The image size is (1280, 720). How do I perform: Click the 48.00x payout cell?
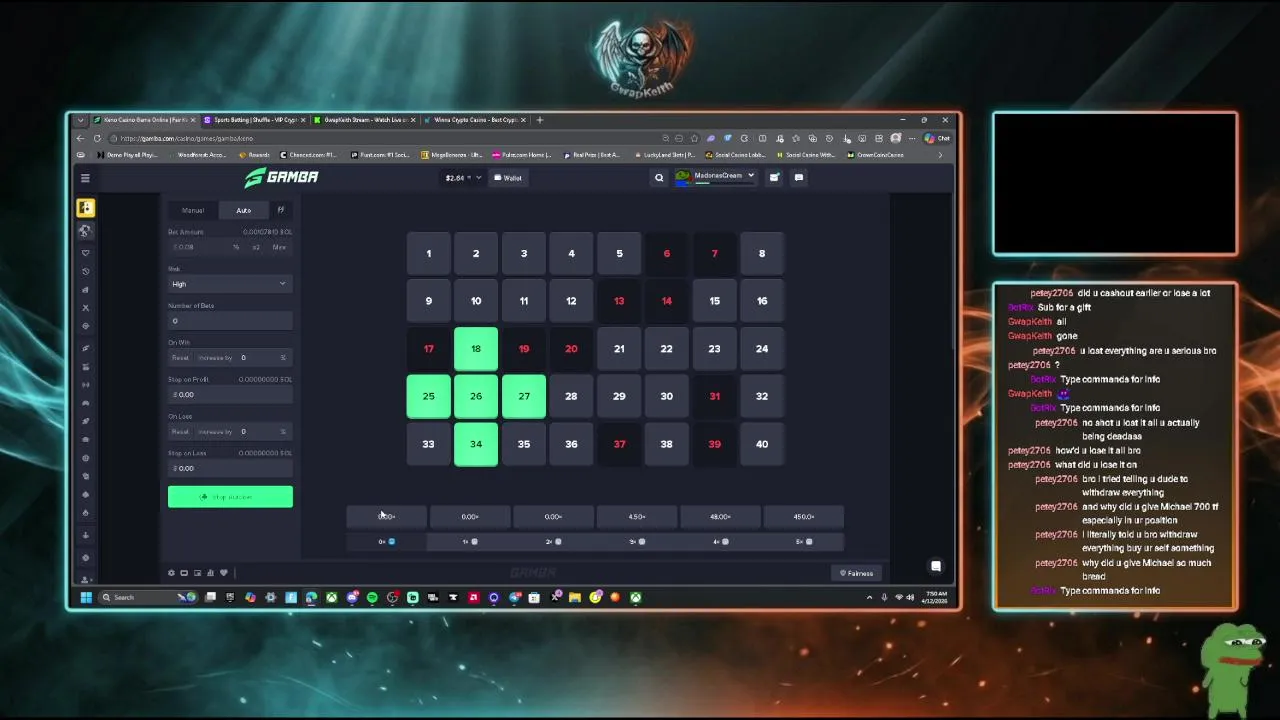click(720, 517)
